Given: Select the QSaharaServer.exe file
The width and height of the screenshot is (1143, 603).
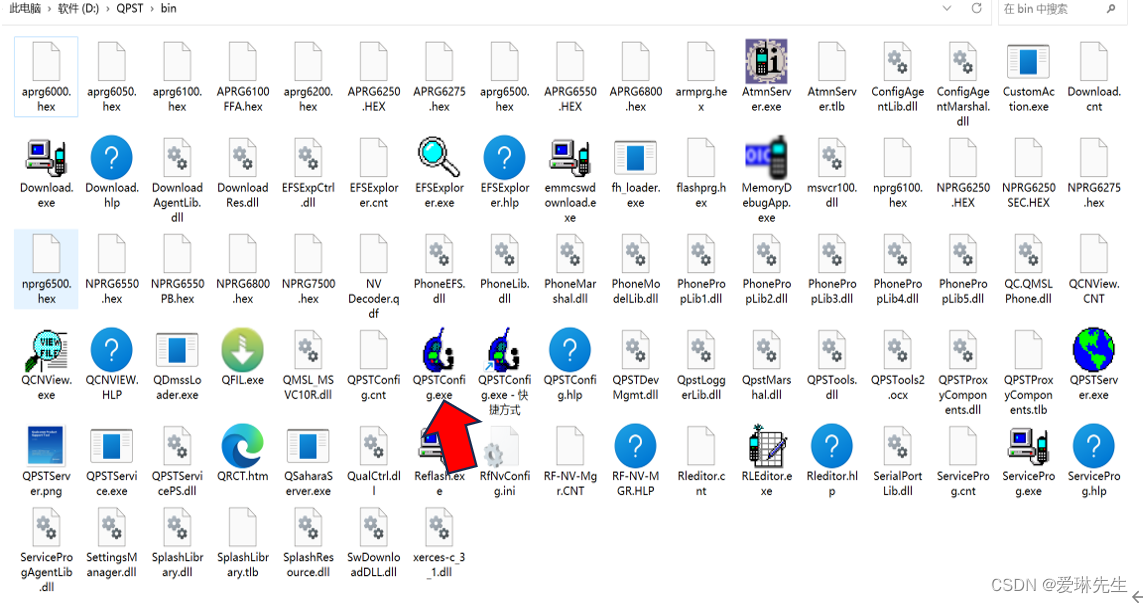Looking at the screenshot, I should [308, 446].
